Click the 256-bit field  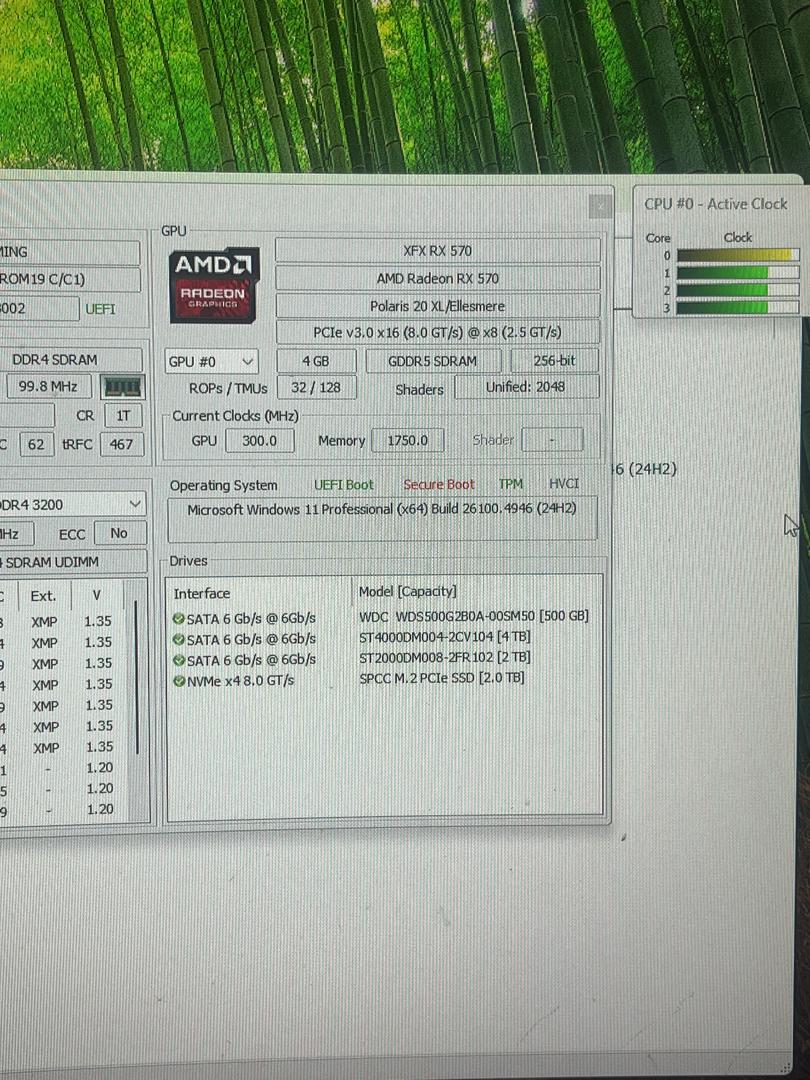click(554, 361)
